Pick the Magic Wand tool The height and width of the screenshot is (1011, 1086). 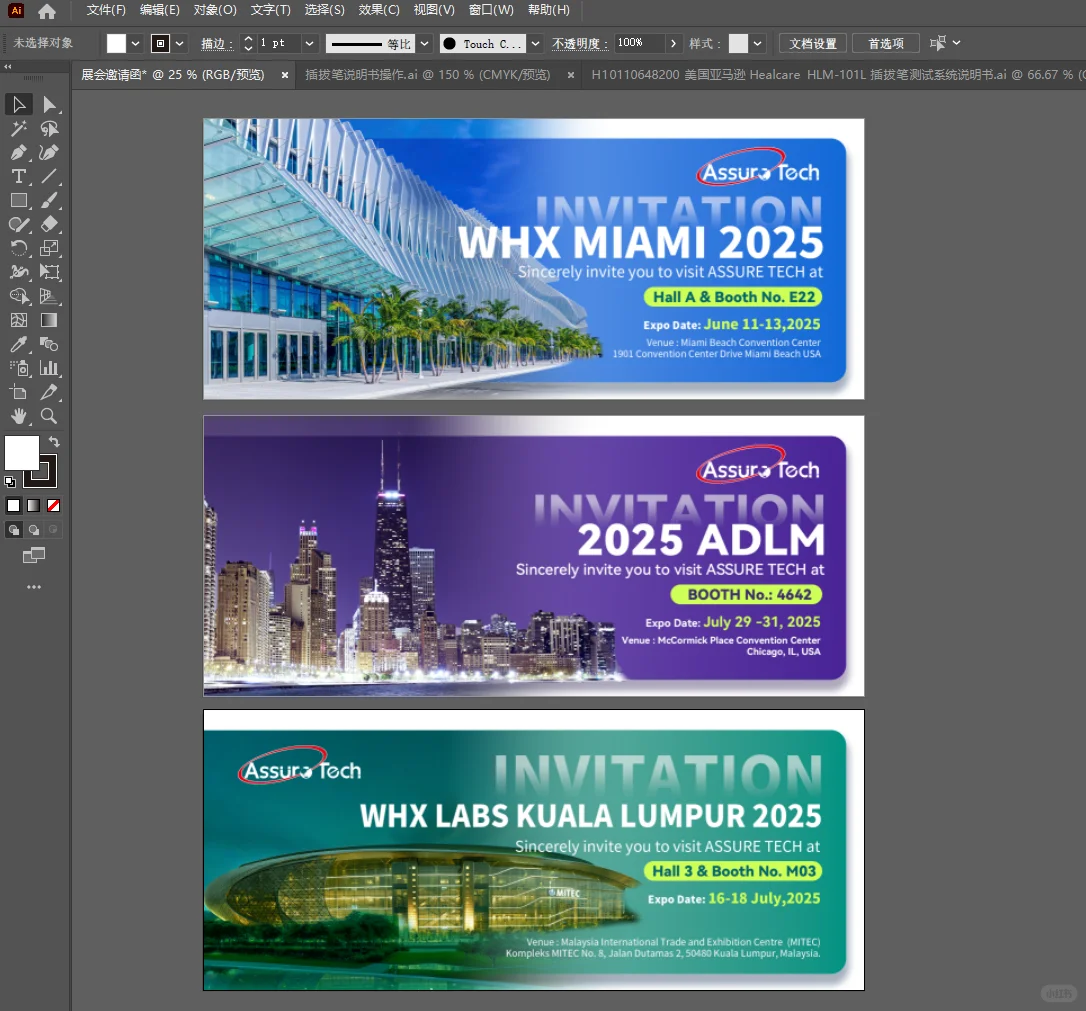[19, 129]
